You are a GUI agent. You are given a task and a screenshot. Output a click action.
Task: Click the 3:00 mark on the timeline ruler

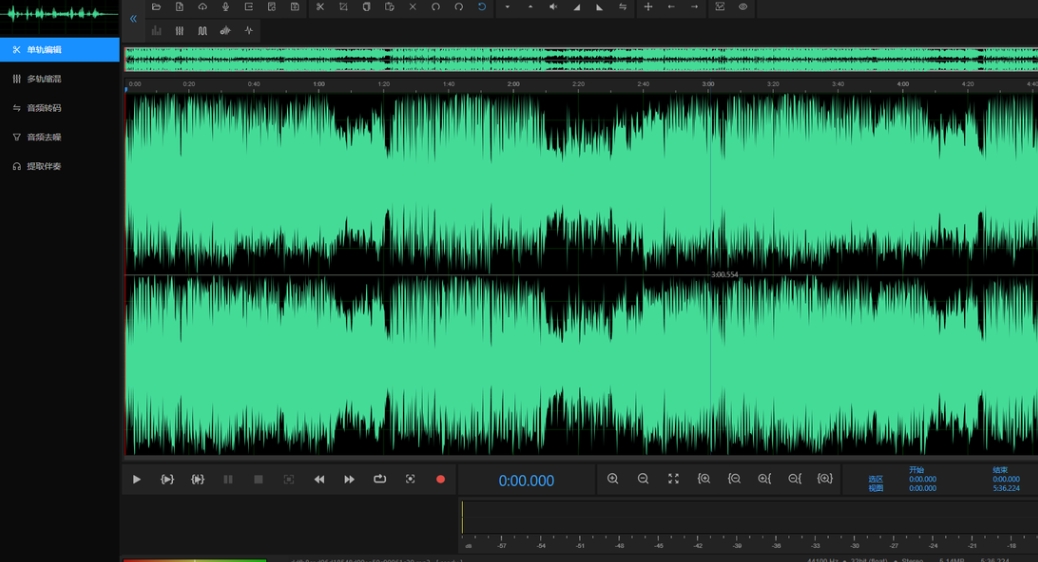coord(708,84)
